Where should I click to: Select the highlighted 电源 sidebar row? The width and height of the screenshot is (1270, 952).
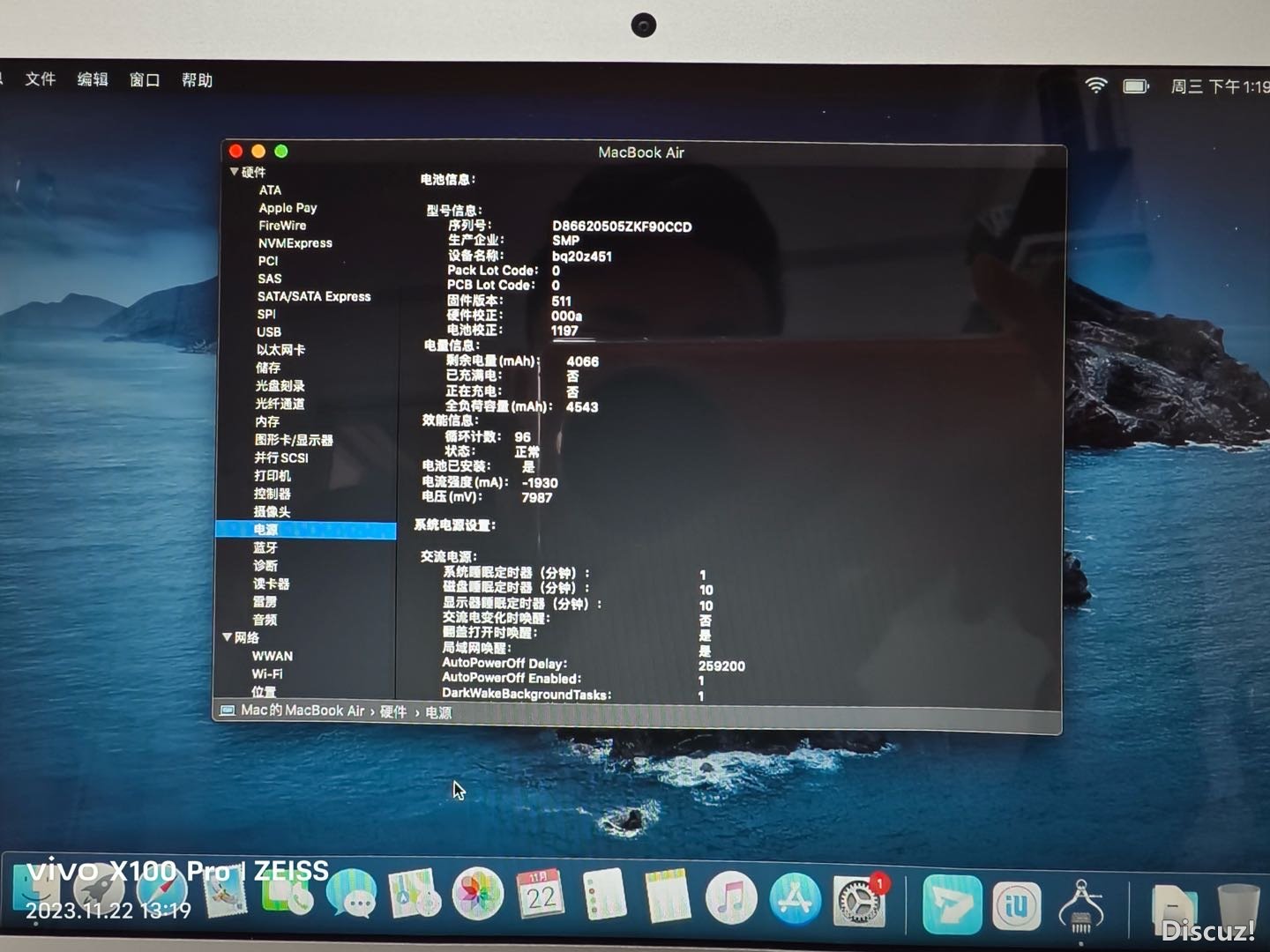[305, 530]
